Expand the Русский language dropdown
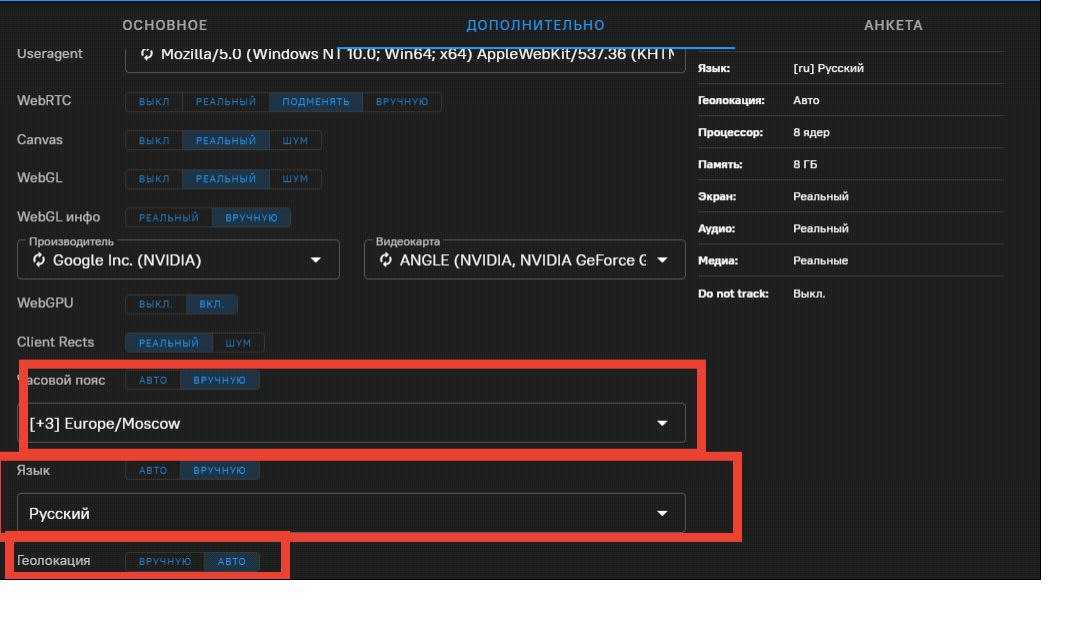Screen dimensions: 1067x637 pyautogui.click(x=662, y=514)
